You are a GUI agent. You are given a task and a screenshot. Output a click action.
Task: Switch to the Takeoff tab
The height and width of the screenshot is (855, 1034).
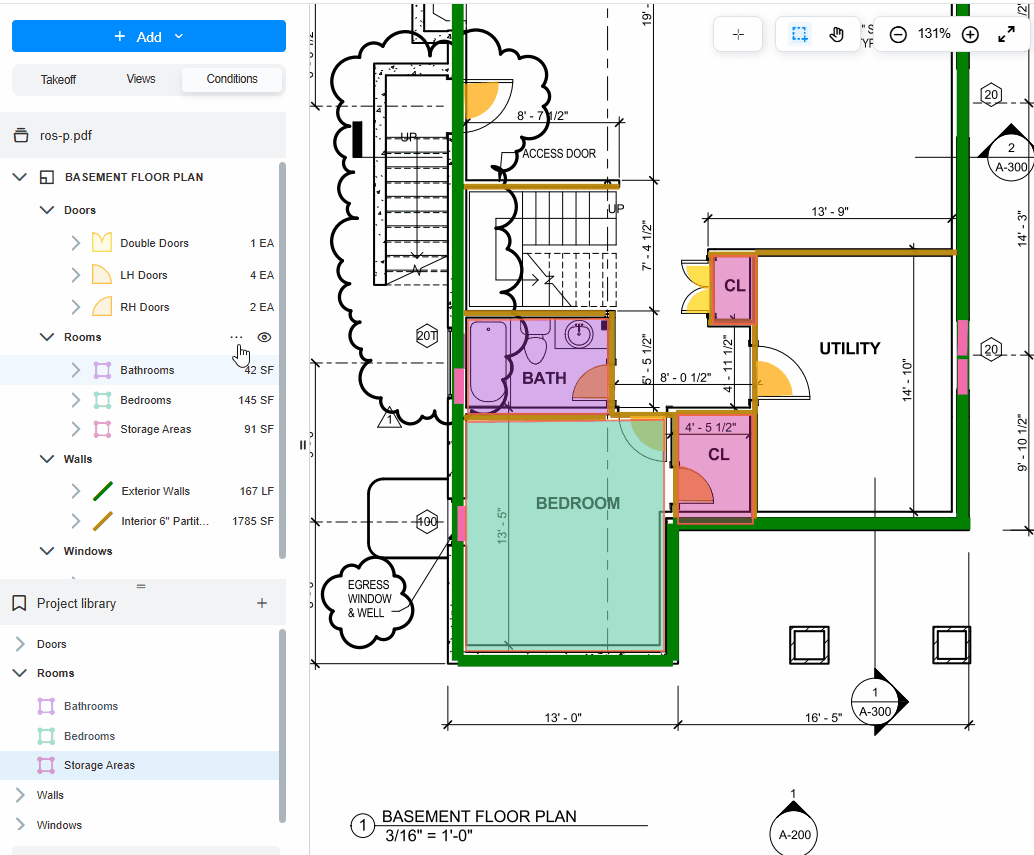[56, 79]
